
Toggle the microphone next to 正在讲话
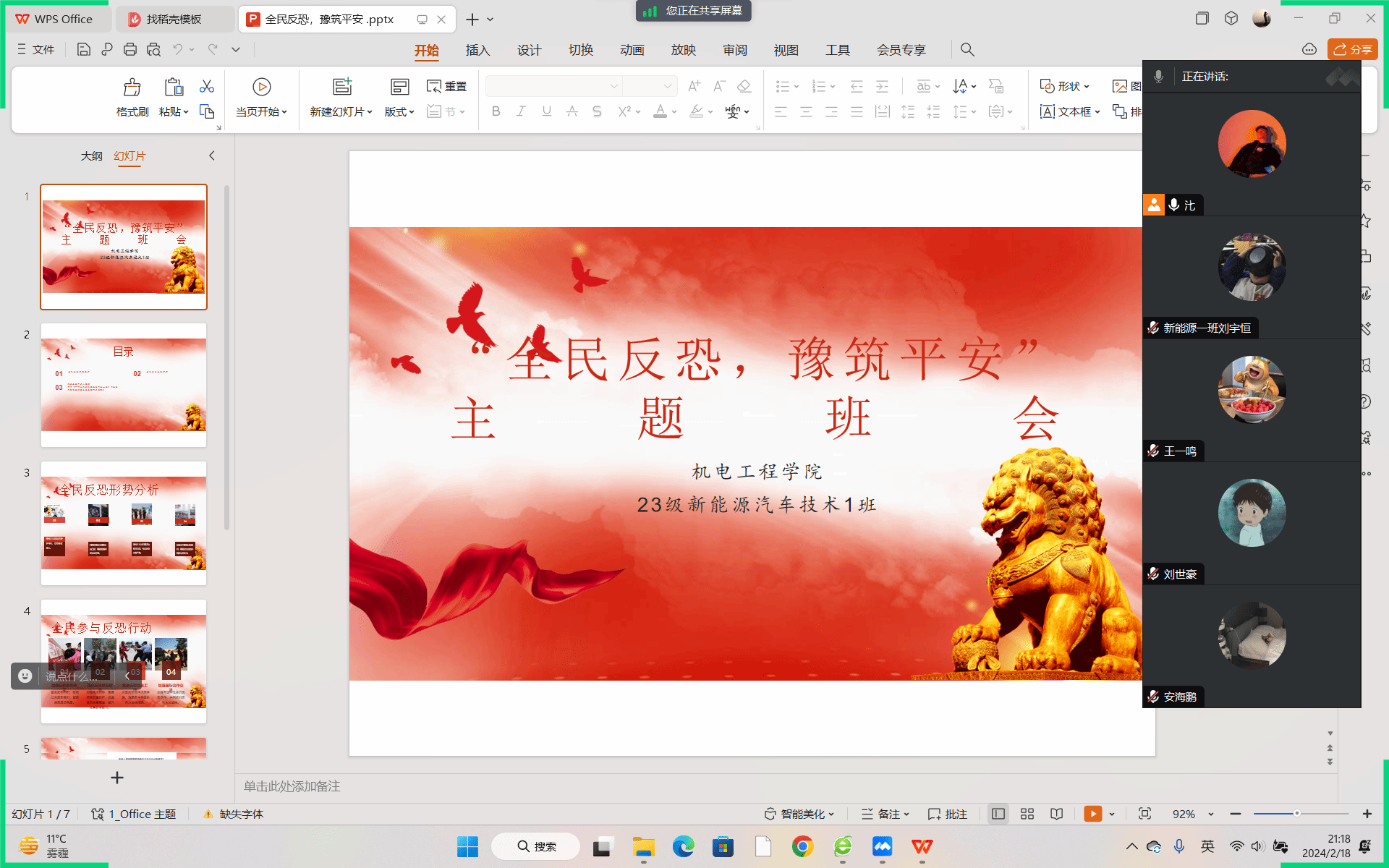(1158, 77)
